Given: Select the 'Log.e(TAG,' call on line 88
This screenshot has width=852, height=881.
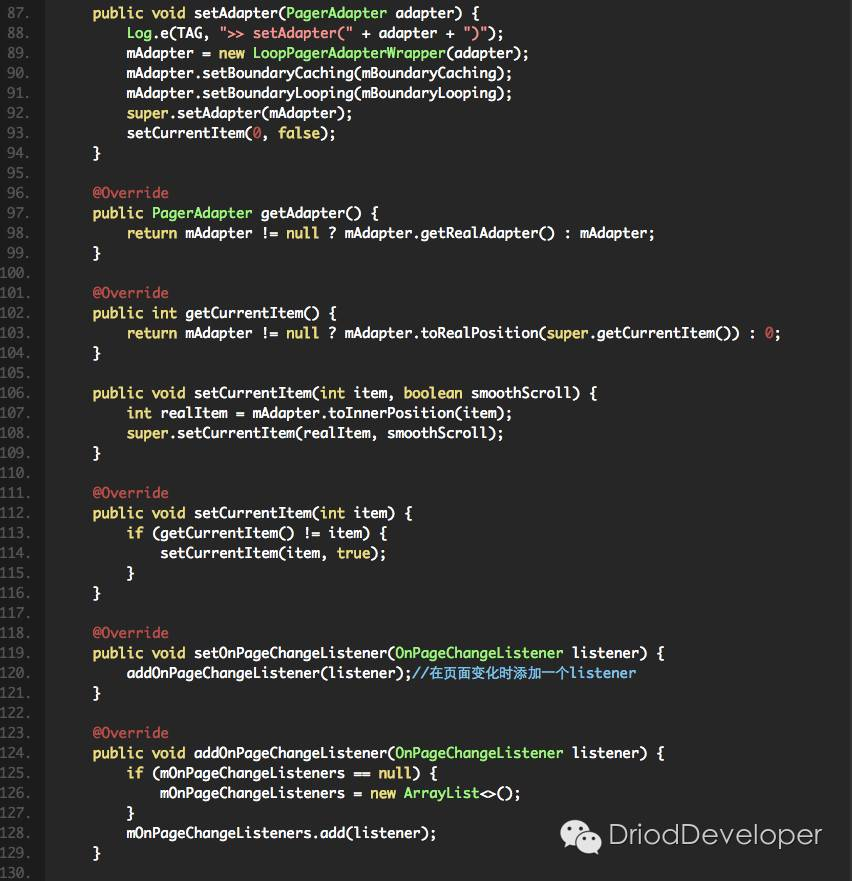Looking at the screenshot, I should tap(167, 34).
